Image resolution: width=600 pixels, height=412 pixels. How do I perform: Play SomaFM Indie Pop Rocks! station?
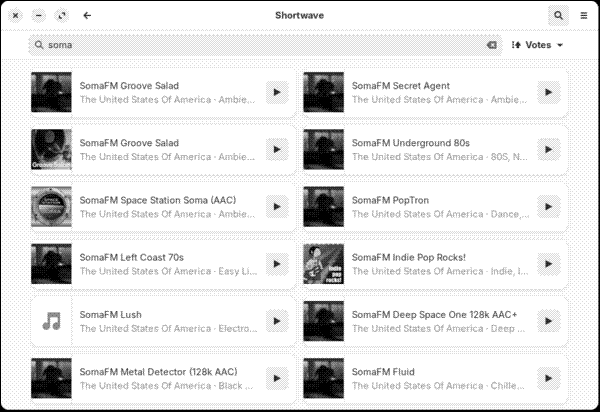548,264
